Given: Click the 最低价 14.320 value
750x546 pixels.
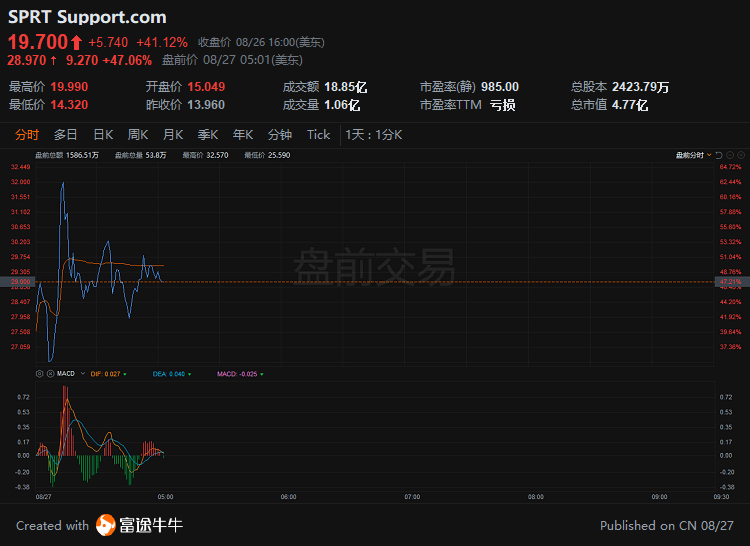Looking at the screenshot, I should point(69,105).
